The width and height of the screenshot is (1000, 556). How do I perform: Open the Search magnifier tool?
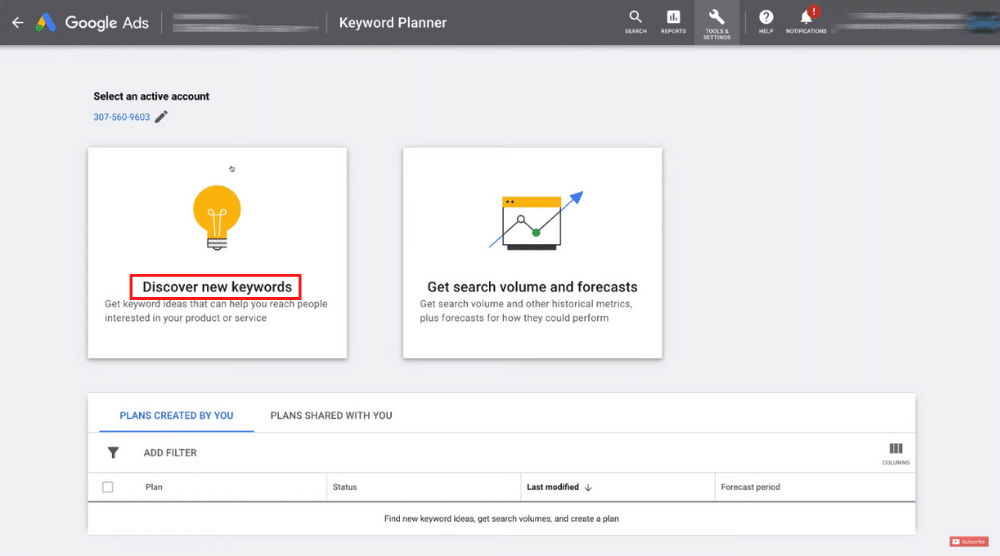point(635,22)
